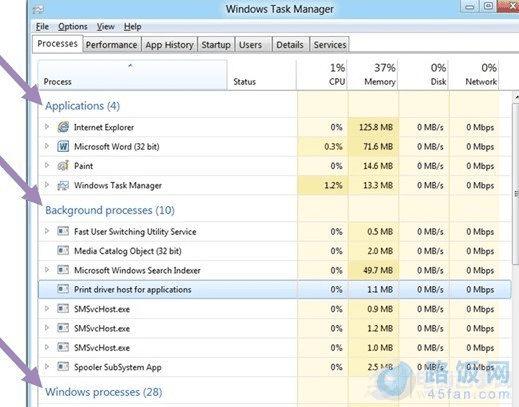The width and height of the screenshot is (519, 407).
Task: Open the Services tab
Action: [330, 45]
